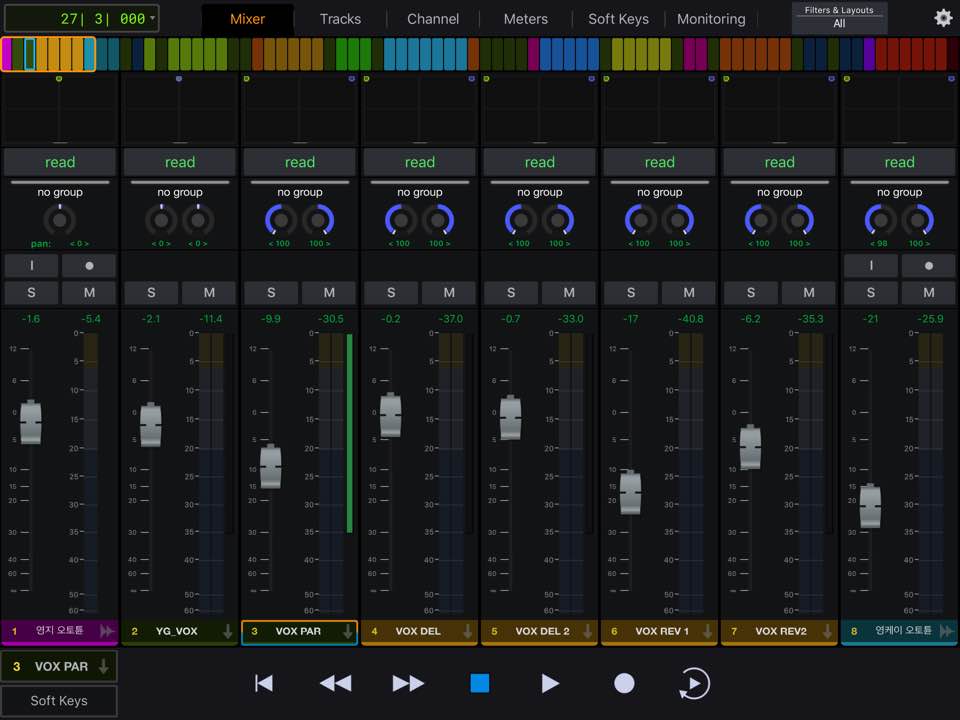This screenshot has height=720, width=960.
Task: Click return-to-start transport icon
Action: (x=264, y=683)
